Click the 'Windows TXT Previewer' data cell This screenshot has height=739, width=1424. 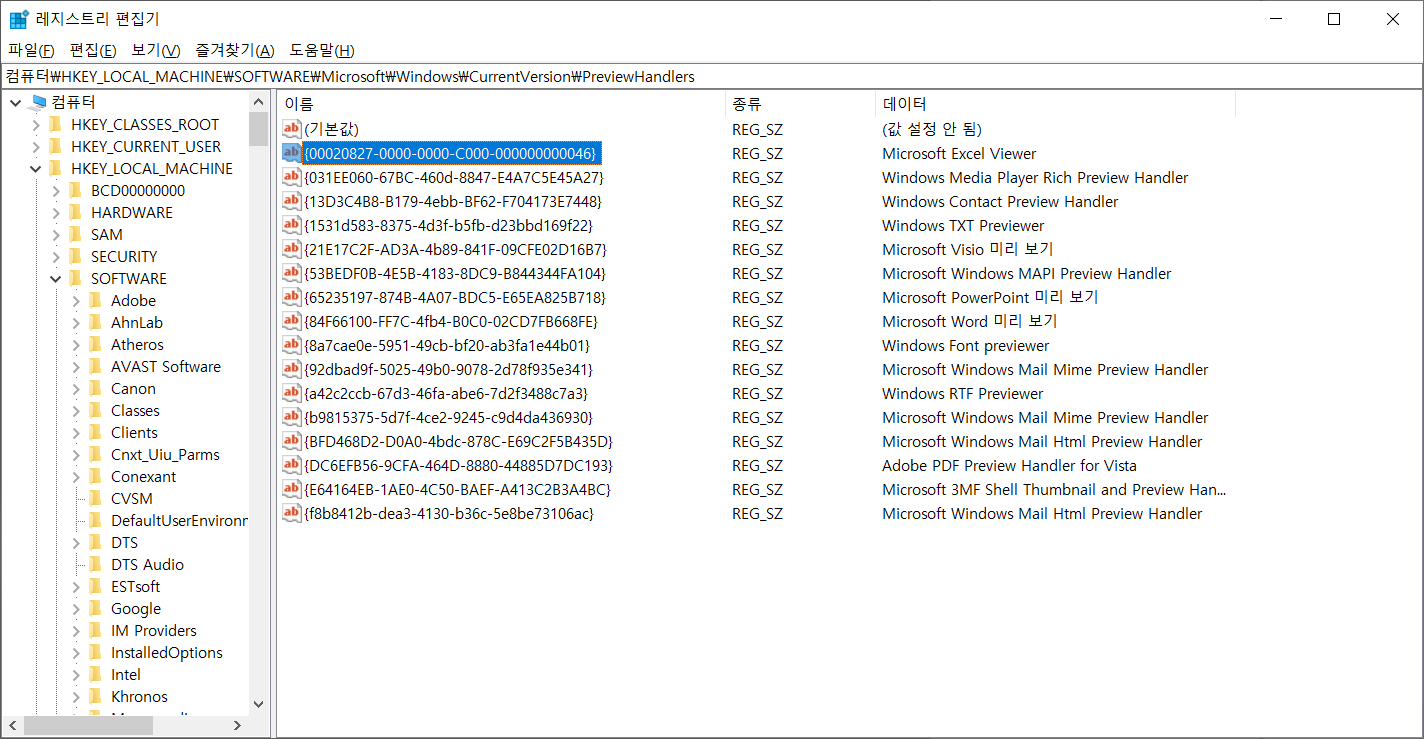point(963,225)
